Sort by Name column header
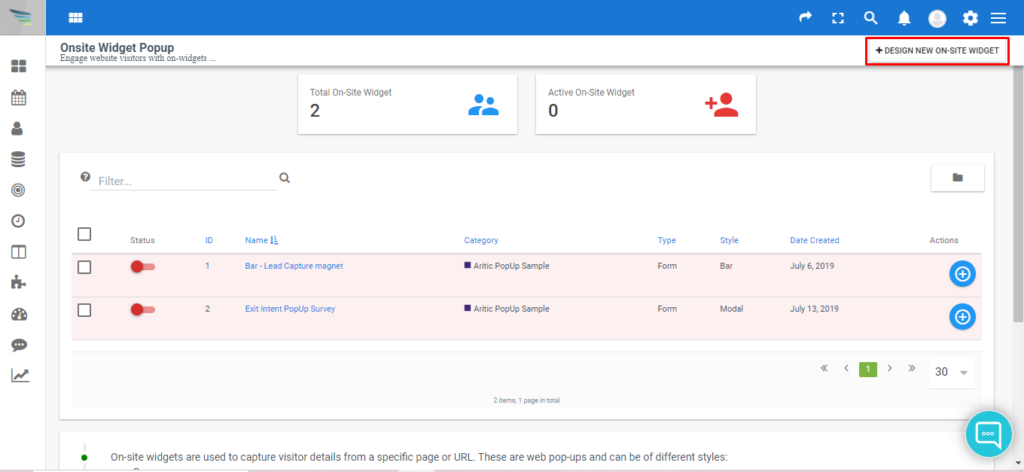This screenshot has height=472, width=1024. pos(262,240)
